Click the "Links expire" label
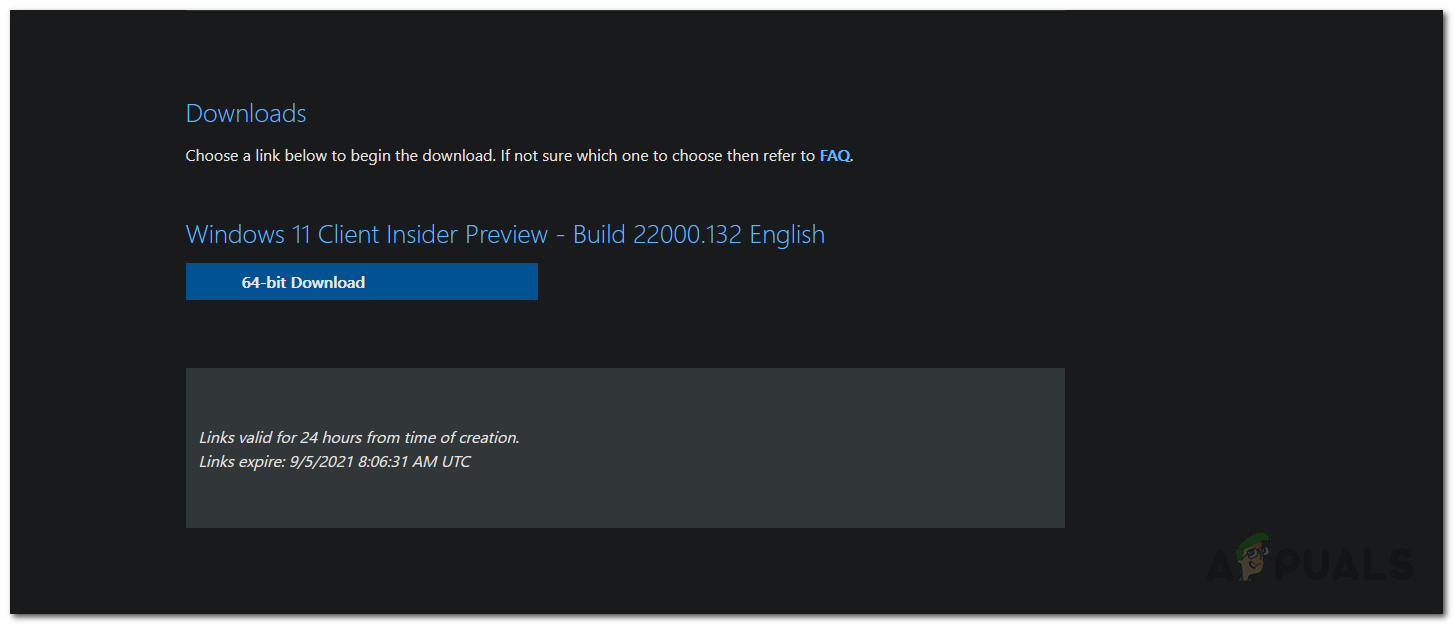This screenshot has width=1454, height=625. pos(240,462)
